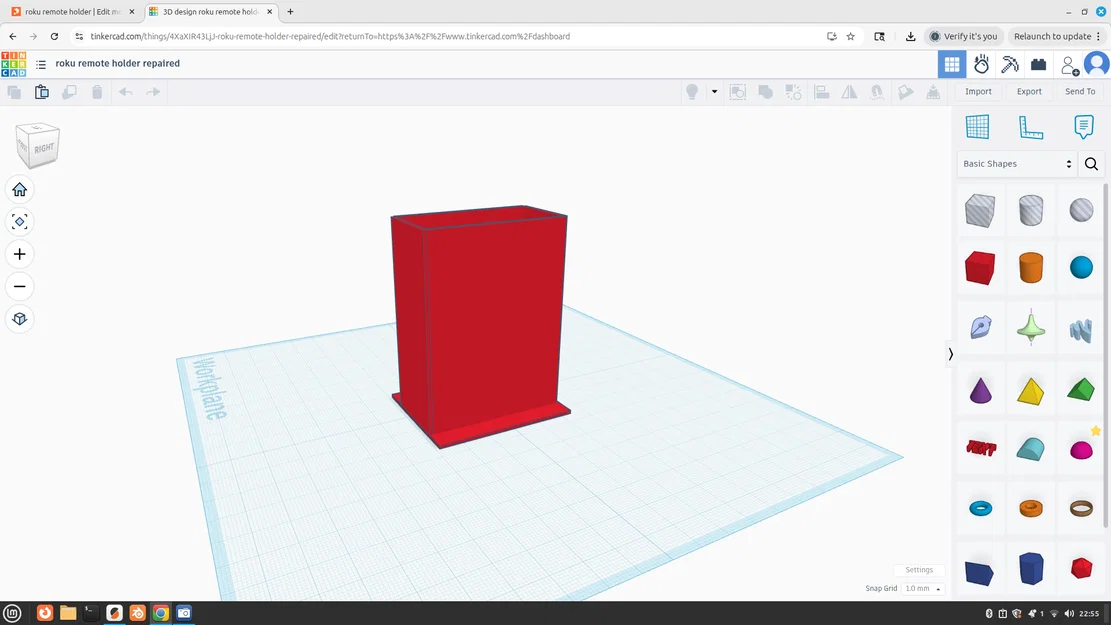This screenshot has height=625, width=1111.
Task: Pick the blue Torus shape
Action: [981, 508]
